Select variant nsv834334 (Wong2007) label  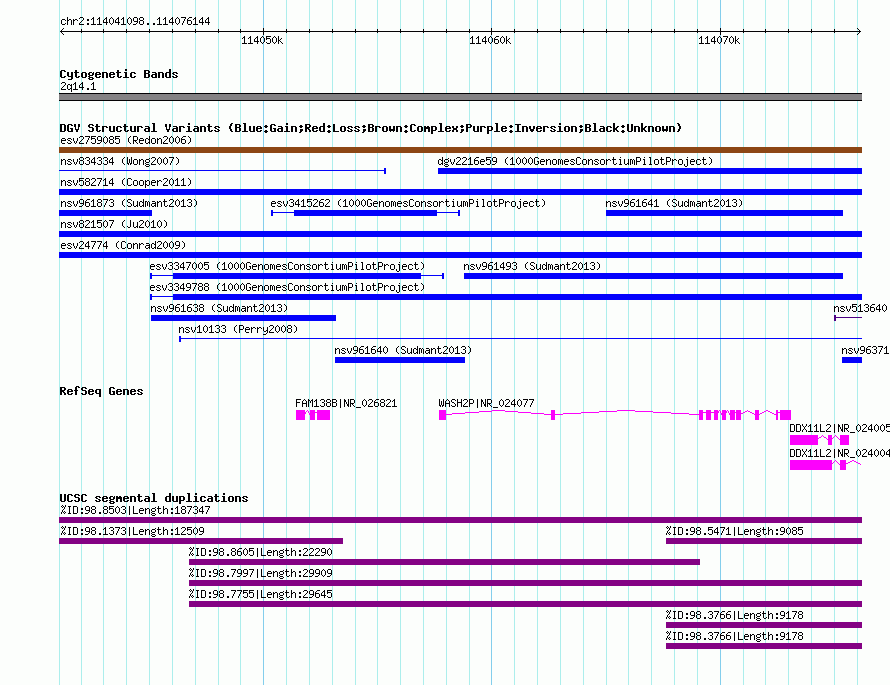tap(120, 161)
